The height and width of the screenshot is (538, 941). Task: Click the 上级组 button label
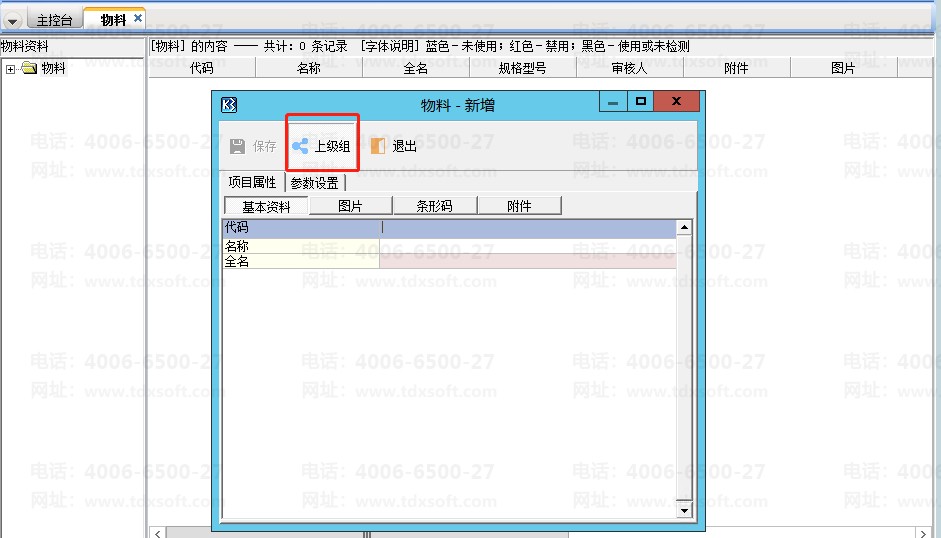pos(332,146)
